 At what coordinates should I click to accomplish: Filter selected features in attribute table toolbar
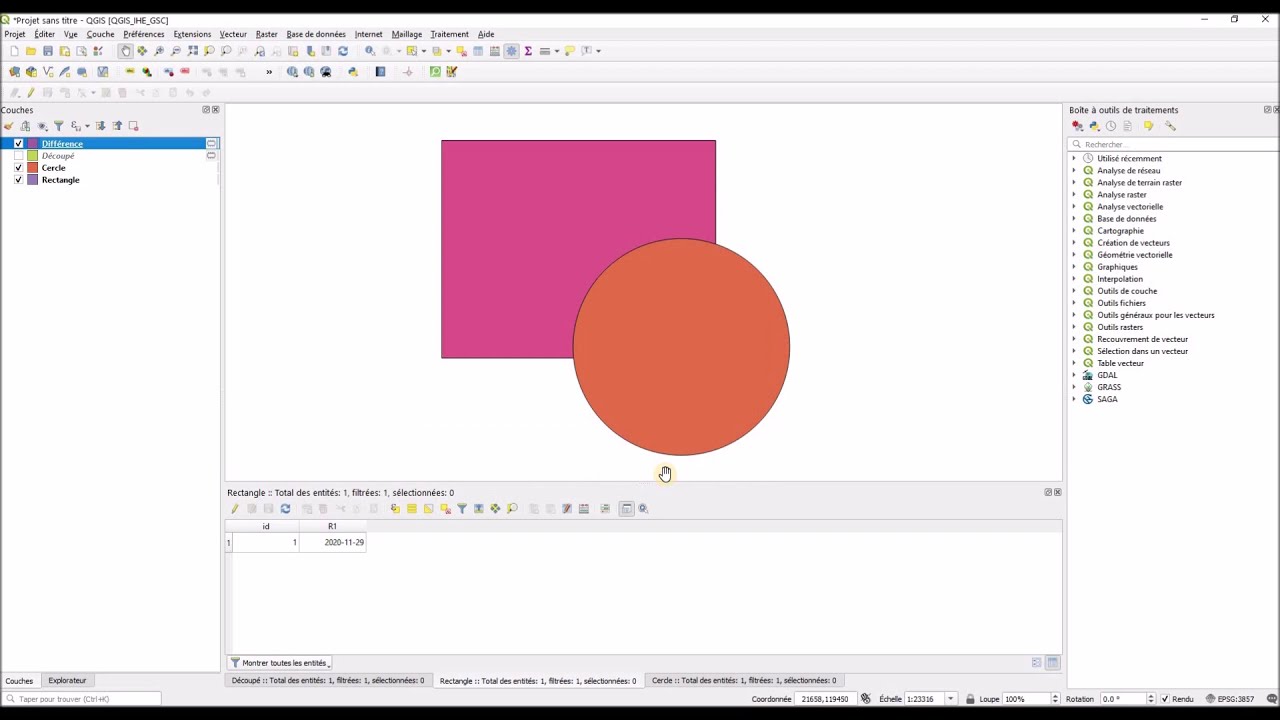(x=462, y=509)
